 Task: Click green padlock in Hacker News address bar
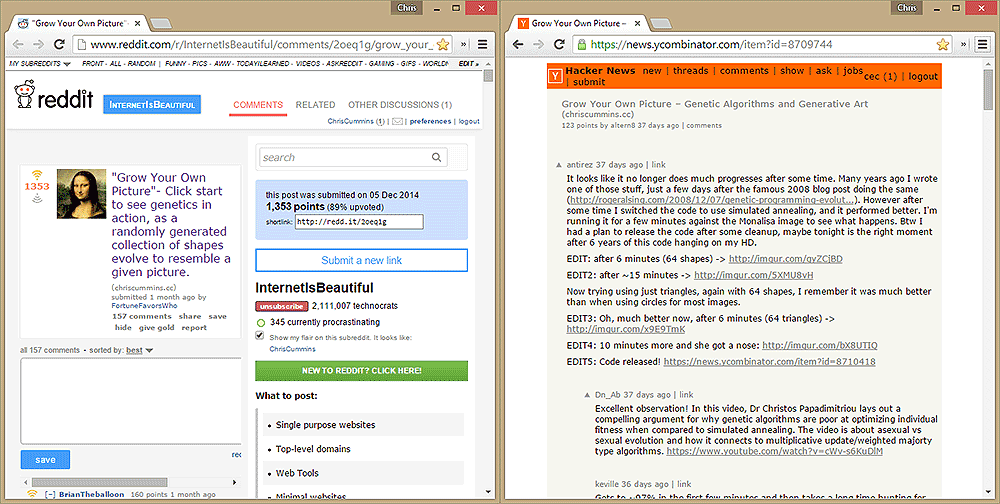click(x=582, y=45)
